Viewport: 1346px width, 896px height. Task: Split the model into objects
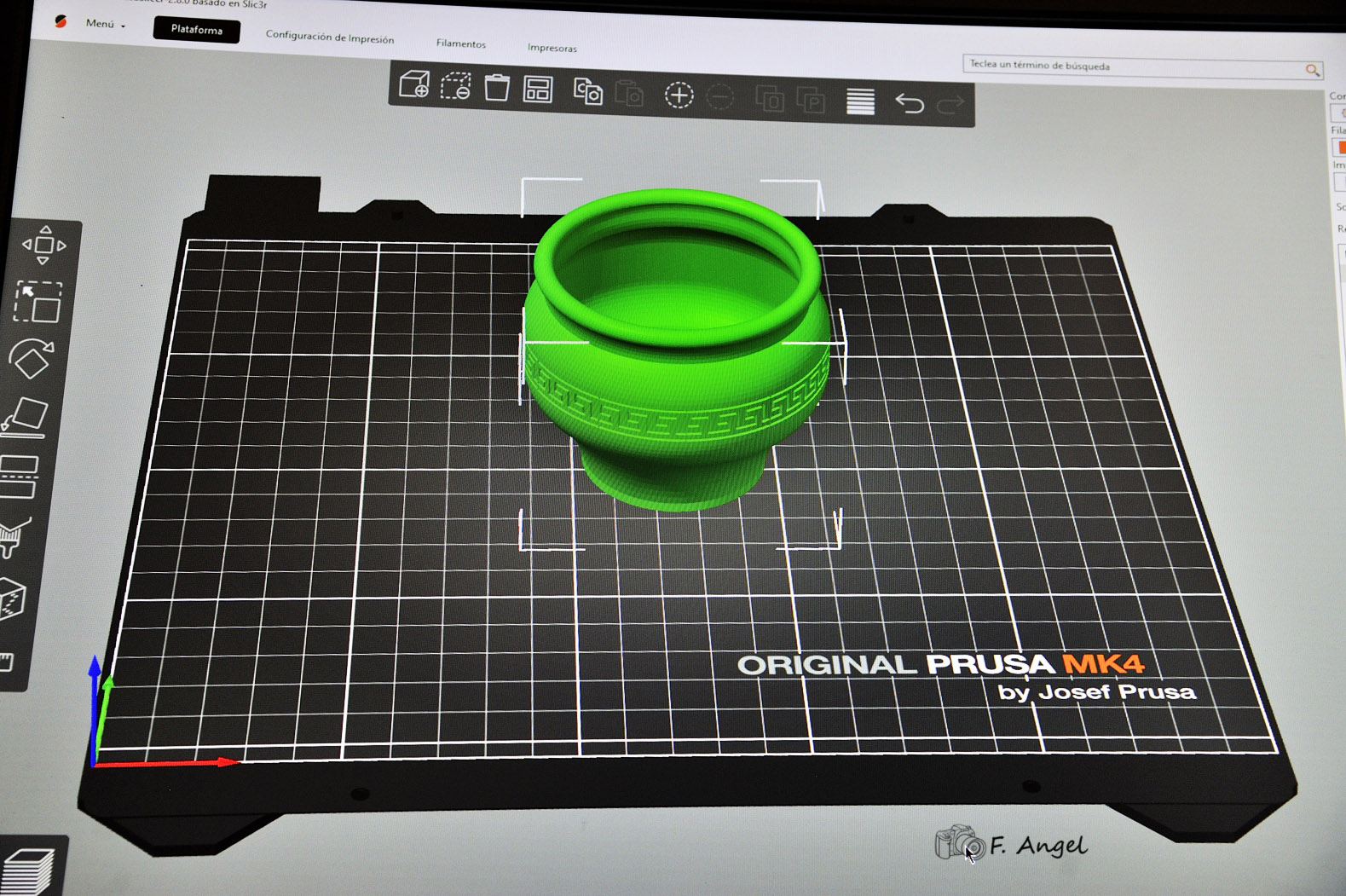tap(770, 98)
